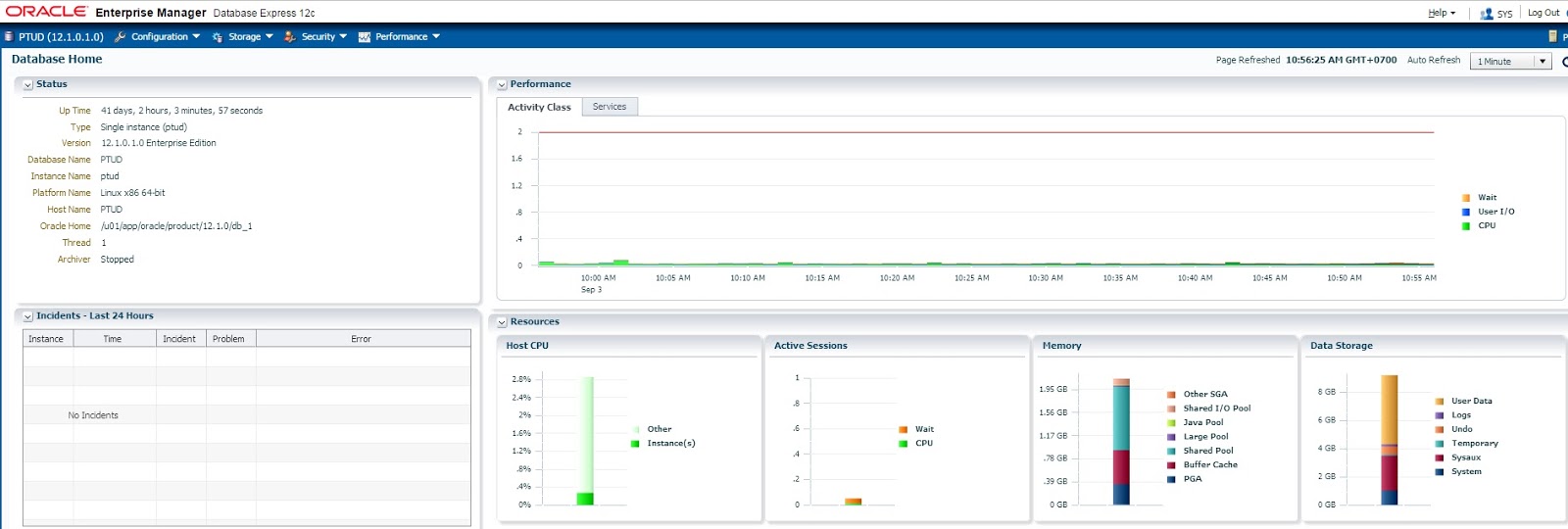Click the System legend swatch
The height and width of the screenshot is (529, 1568).
click(x=1440, y=472)
